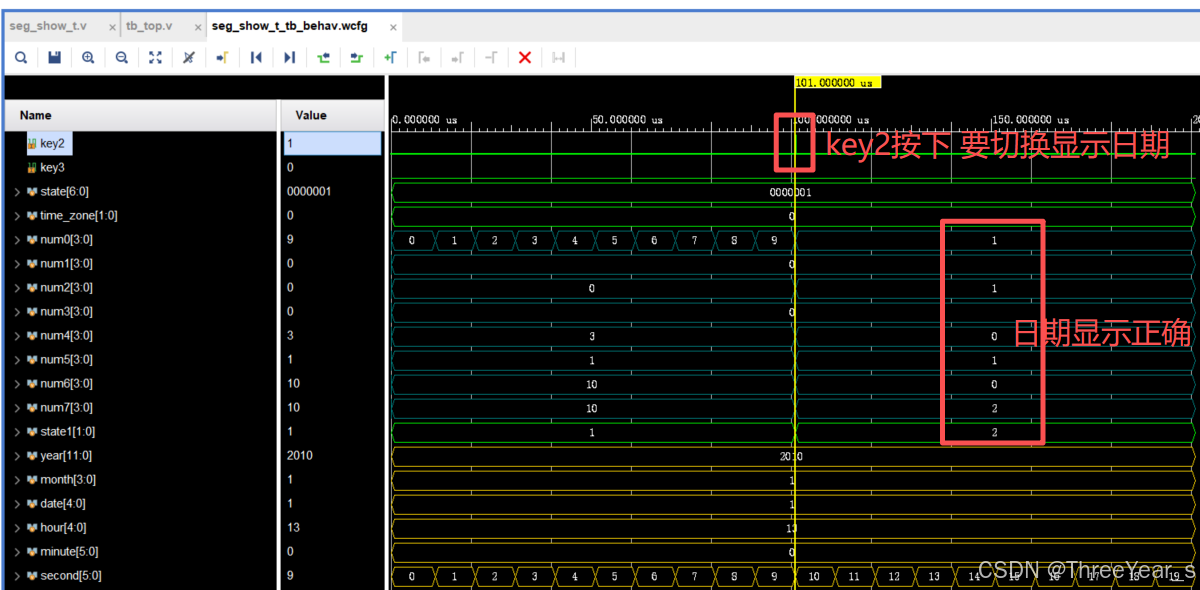Expand the state[6:0] bus
Viewport: 1200px width, 590px height.
17,191
